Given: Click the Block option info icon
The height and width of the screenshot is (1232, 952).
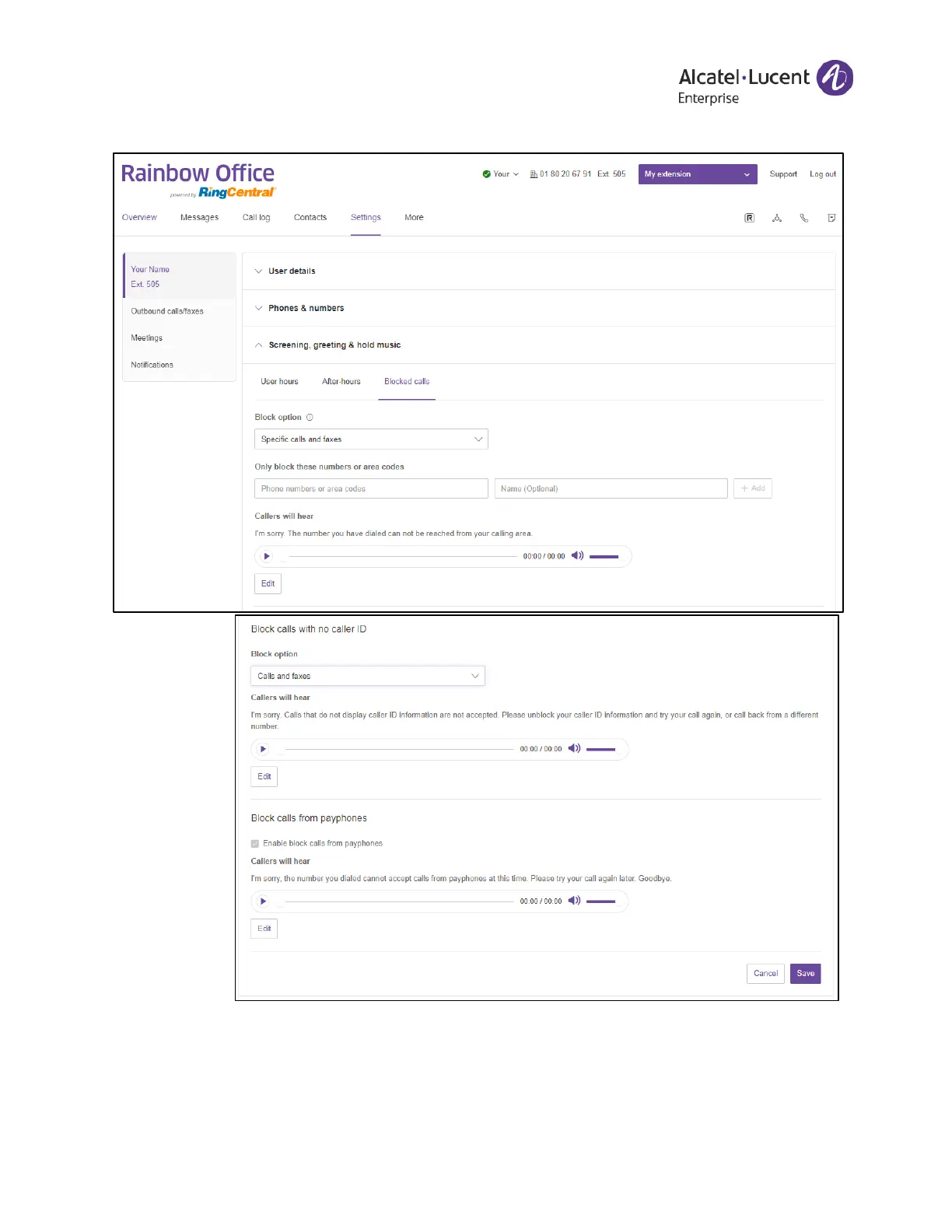Looking at the screenshot, I should tap(310, 418).
